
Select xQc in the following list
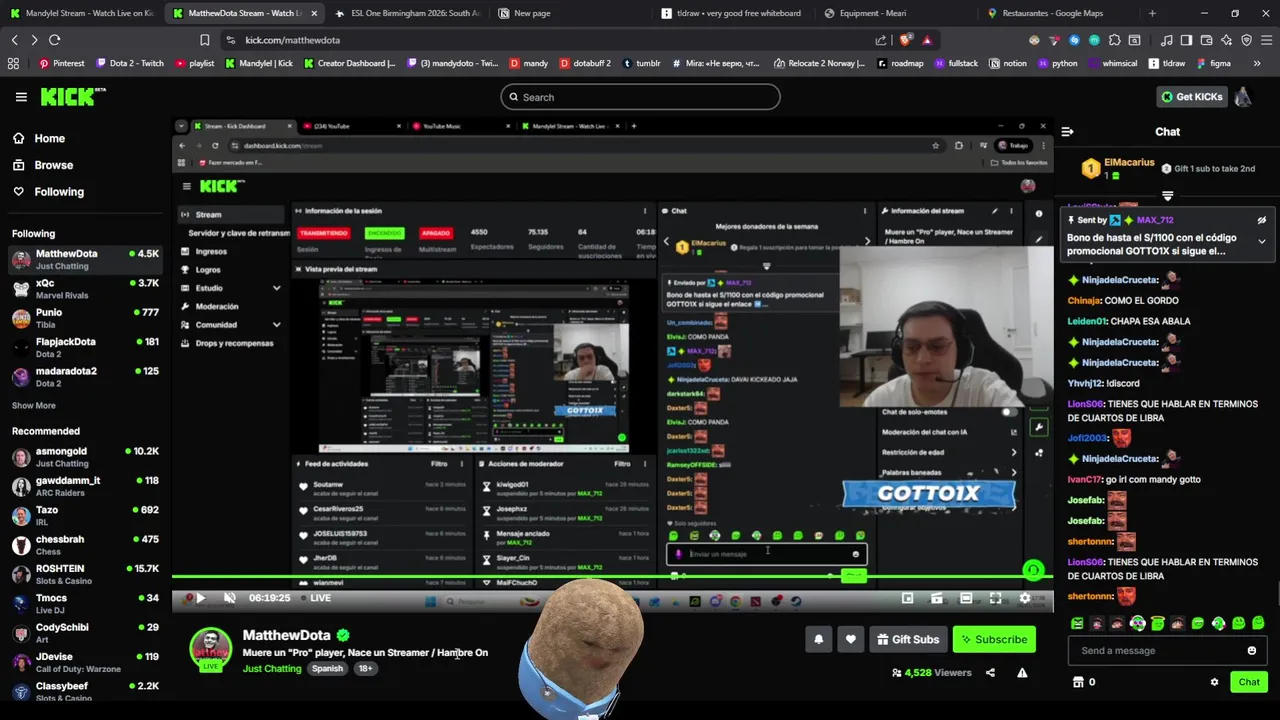[85, 290]
